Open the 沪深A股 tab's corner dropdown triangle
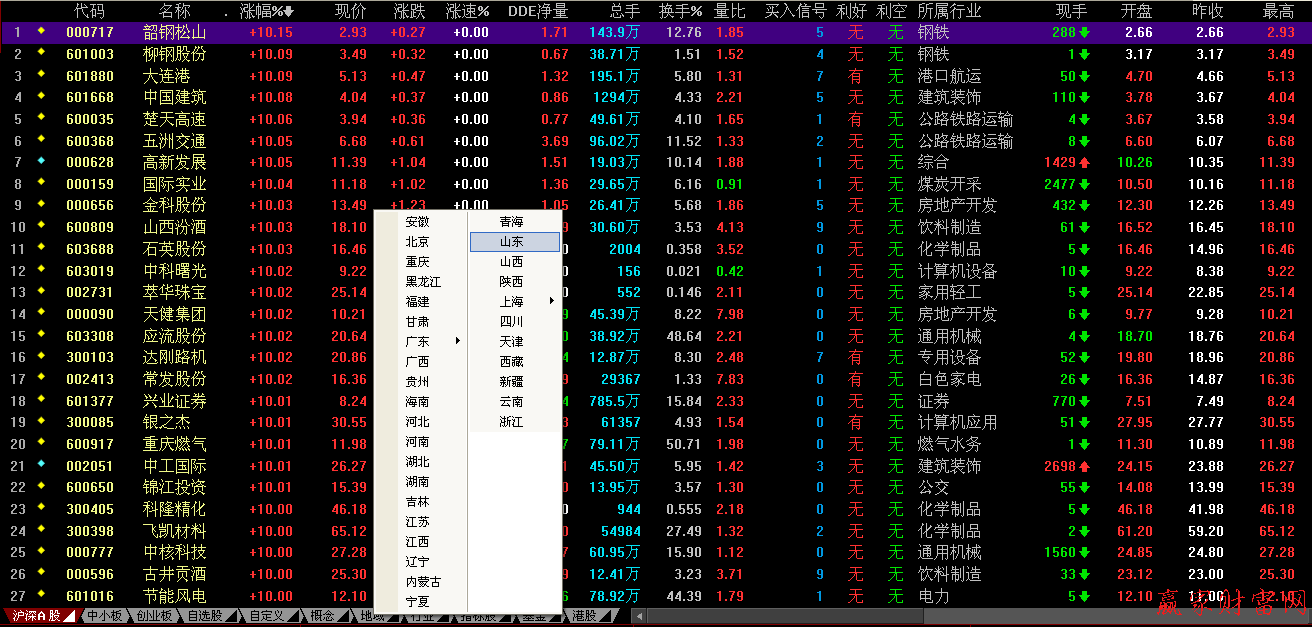Image resolution: width=1312 pixels, height=627 pixels. click(x=69, y=617)
